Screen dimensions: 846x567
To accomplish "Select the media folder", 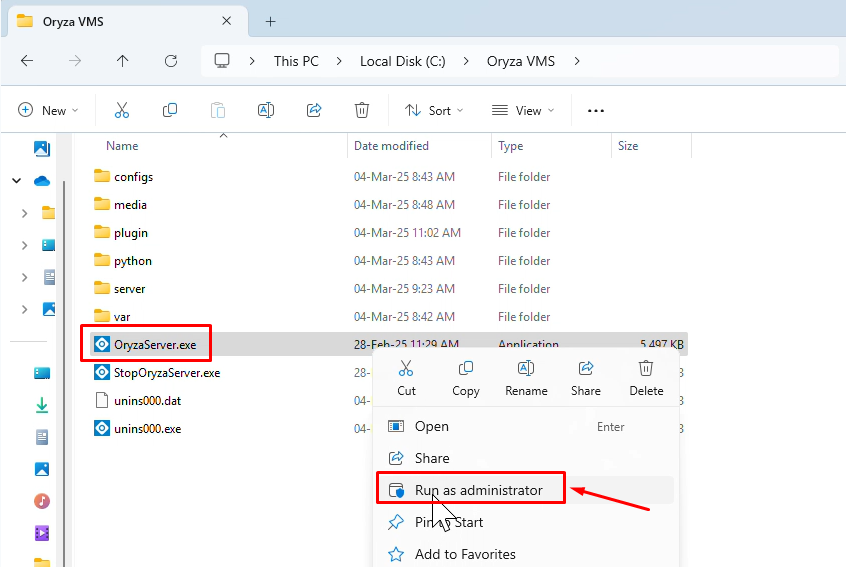I will point(130,204).
